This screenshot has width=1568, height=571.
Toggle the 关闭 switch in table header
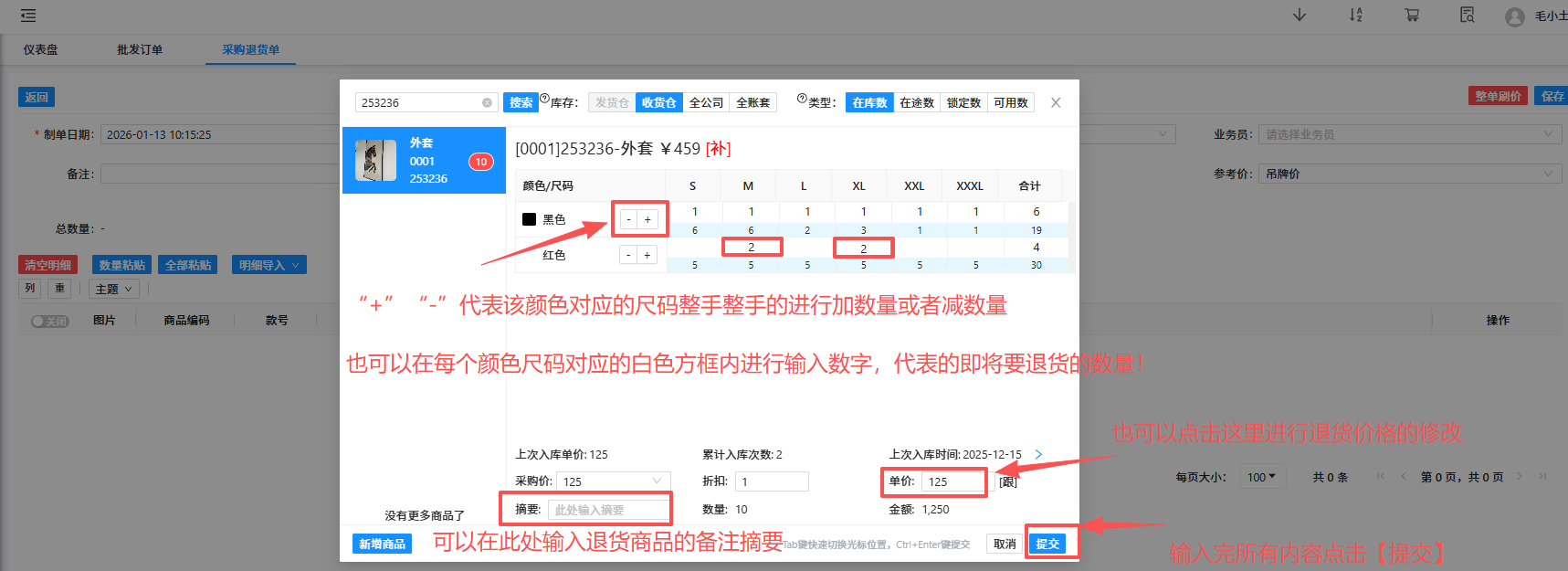[x=50, y=322]
